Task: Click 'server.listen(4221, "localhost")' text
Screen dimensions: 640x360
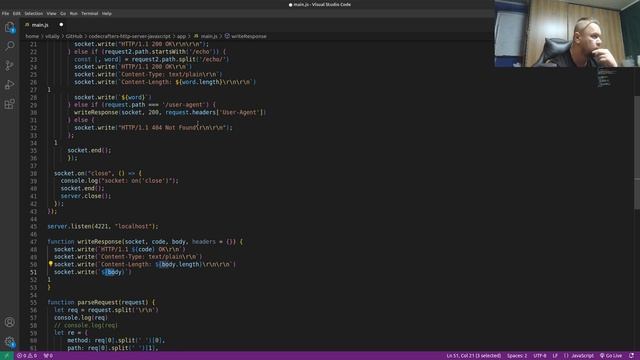Action: (102, 227)
